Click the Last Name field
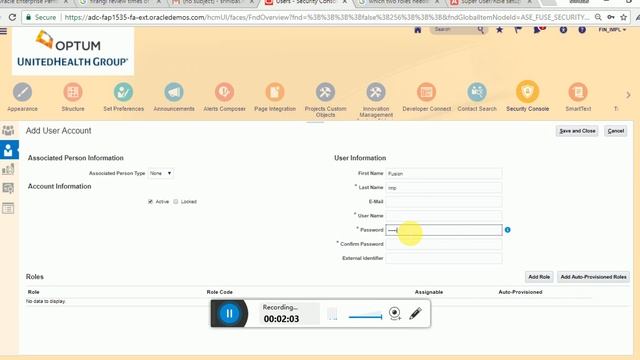Viewport: 640px width, 360px height. click(x=444, y=188)
